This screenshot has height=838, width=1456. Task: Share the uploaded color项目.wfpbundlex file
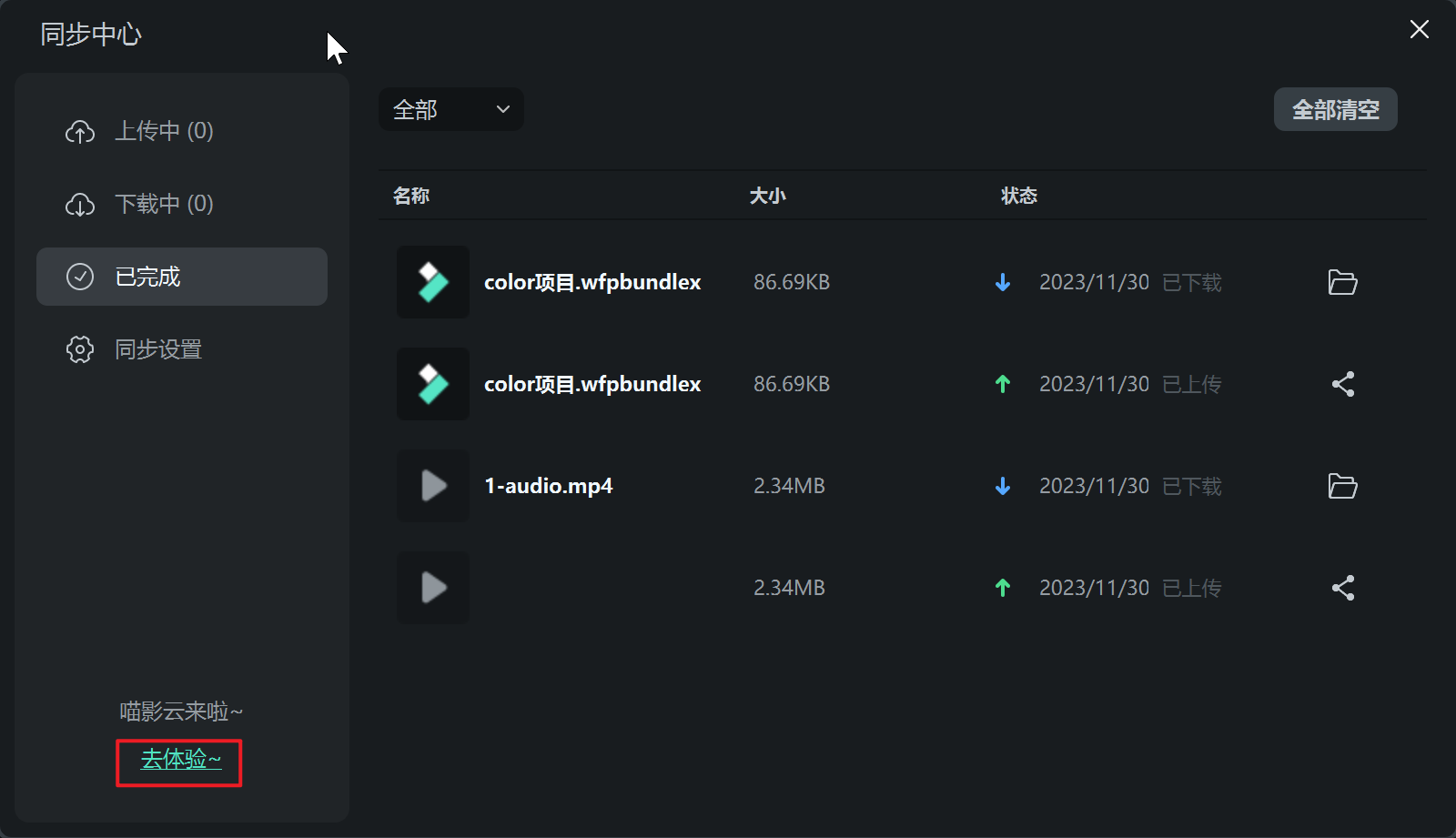click(1342, 384)
